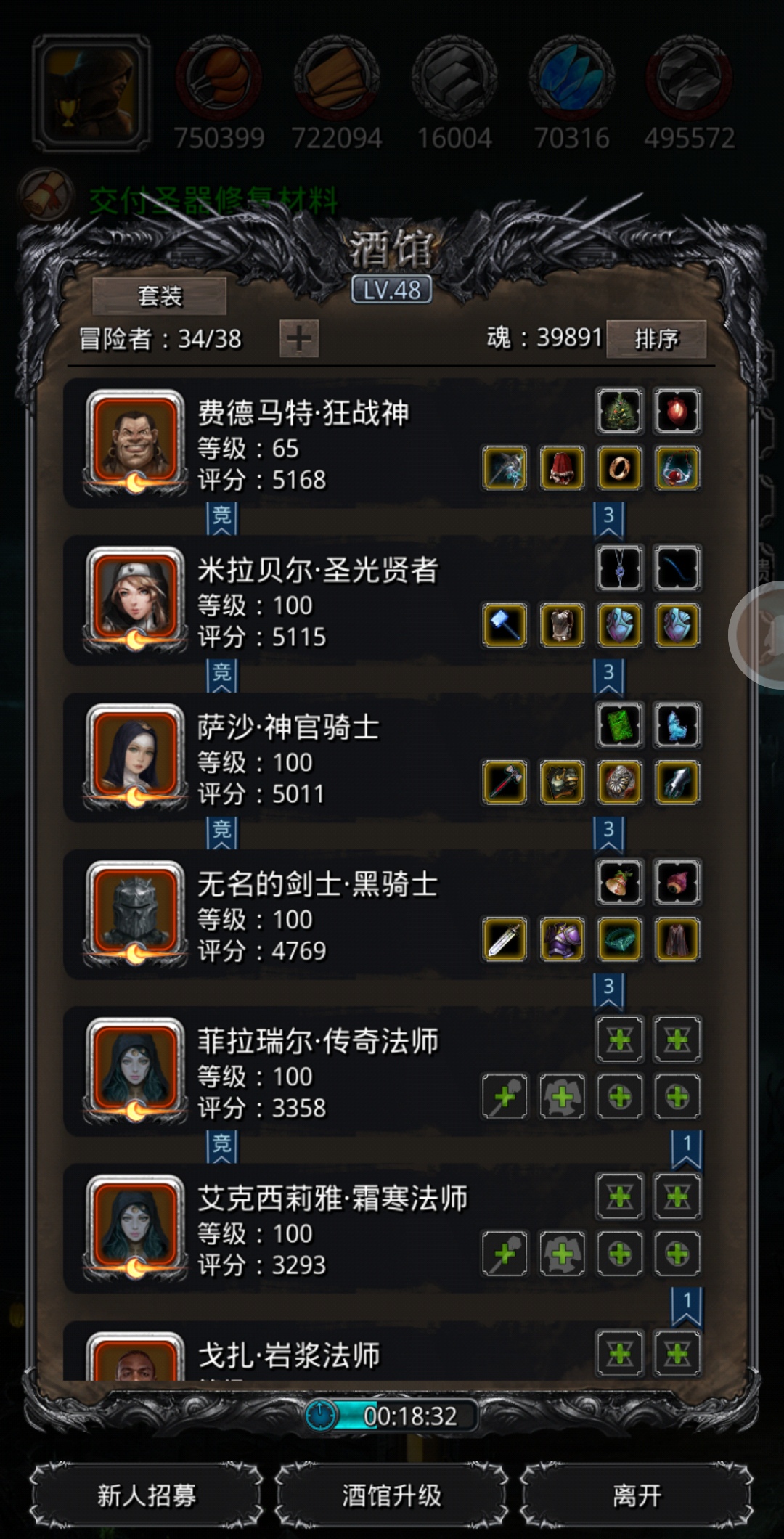Tap 萨沙's axe weapon icon

tap(505, 782)
